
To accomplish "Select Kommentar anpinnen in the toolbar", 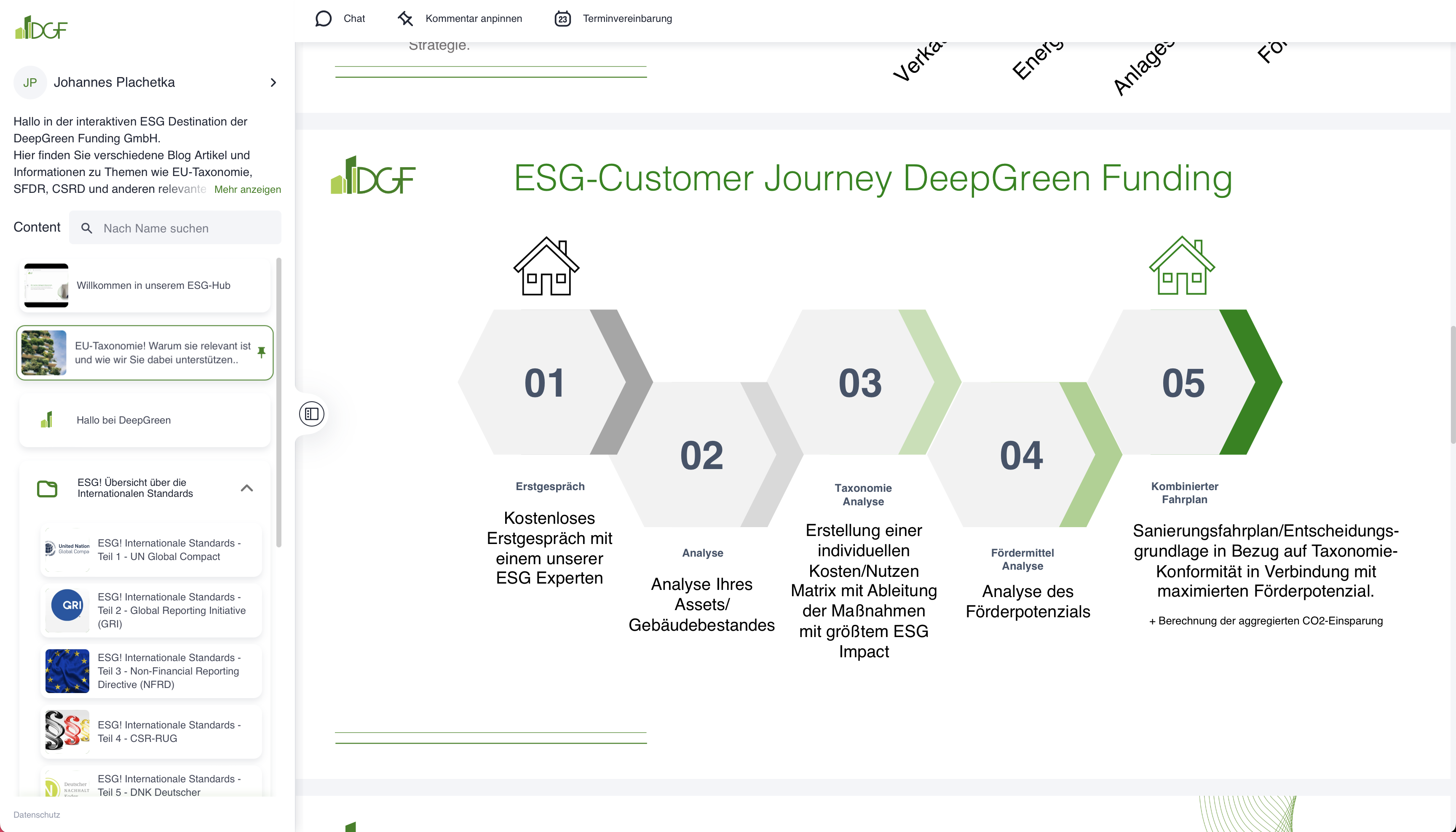I will pos(460,18).
